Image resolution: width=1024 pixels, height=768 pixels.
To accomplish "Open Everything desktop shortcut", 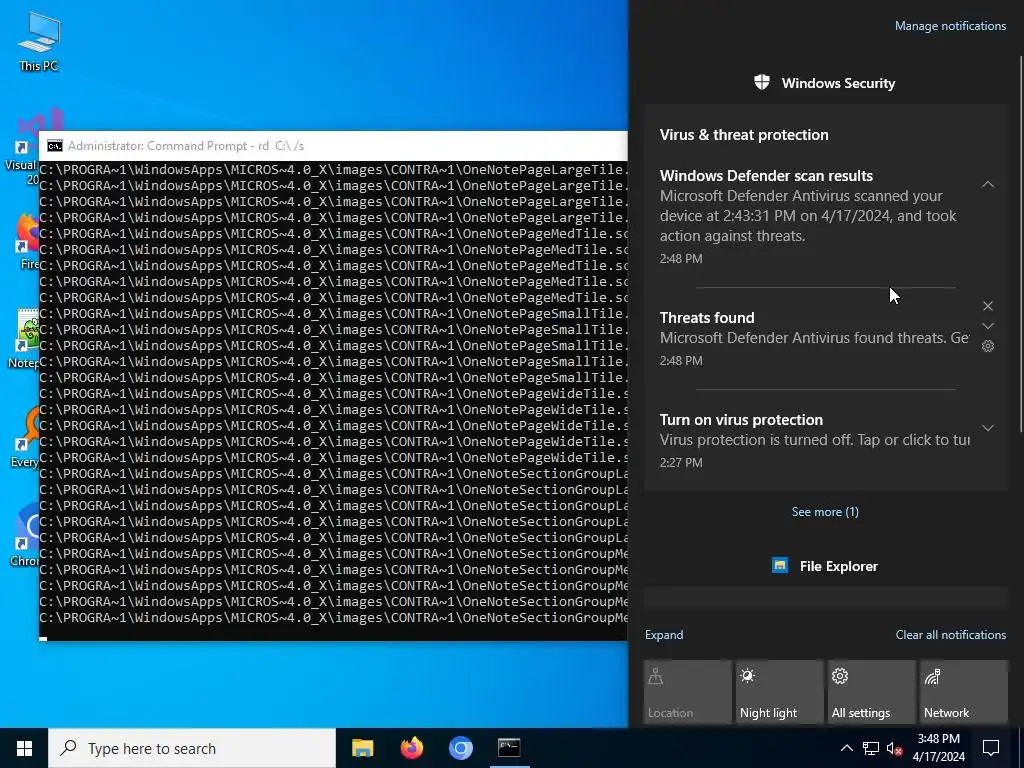I will [26, 436].
